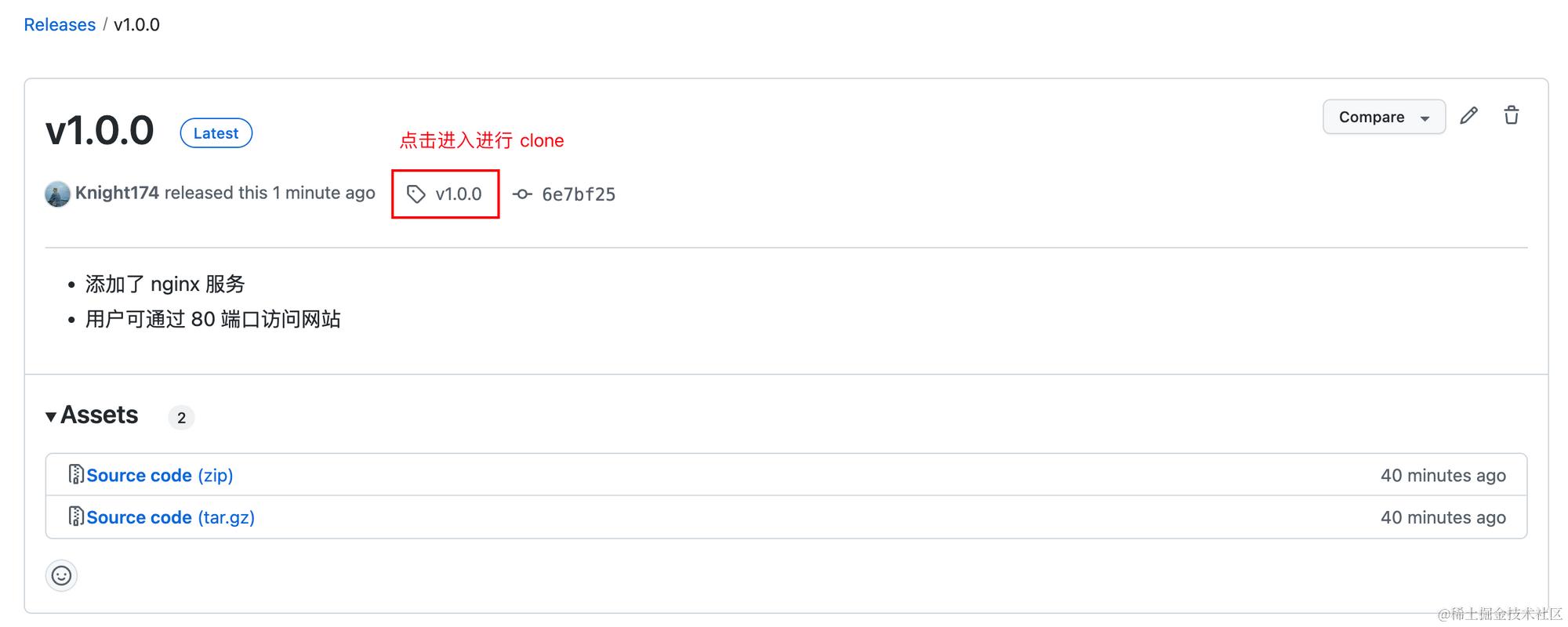Click the Latest release badge
Screen dimensions: 1568x627
(216, 133)
